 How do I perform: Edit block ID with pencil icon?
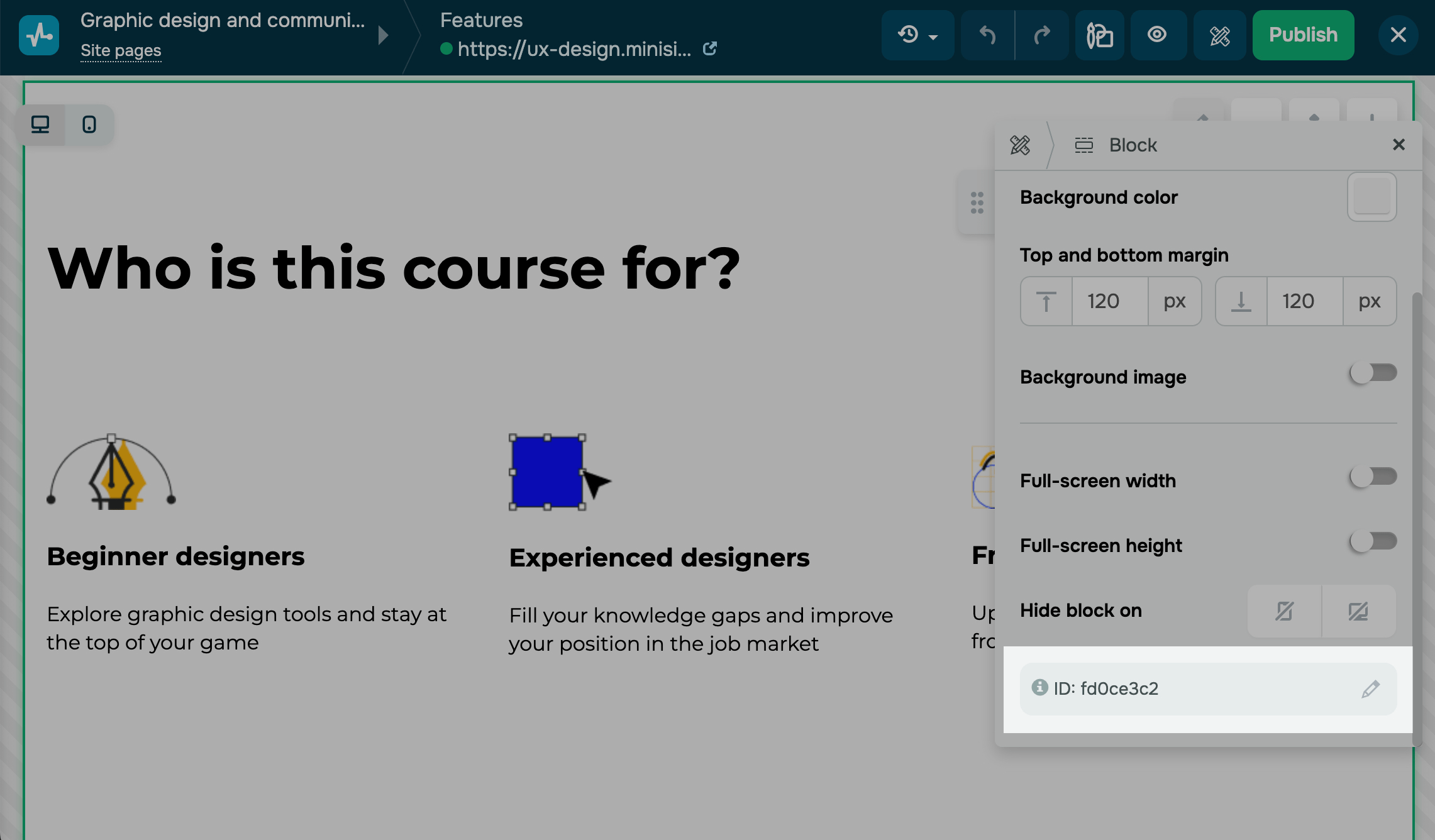[x=1370, y=689]
